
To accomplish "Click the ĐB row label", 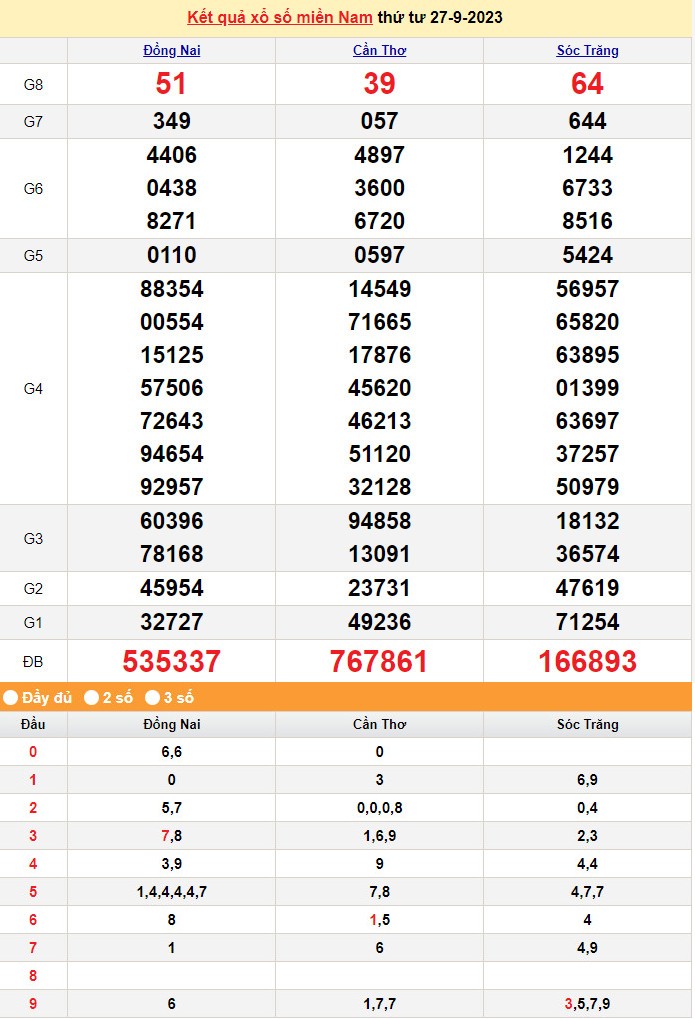I will pos(33,662).
